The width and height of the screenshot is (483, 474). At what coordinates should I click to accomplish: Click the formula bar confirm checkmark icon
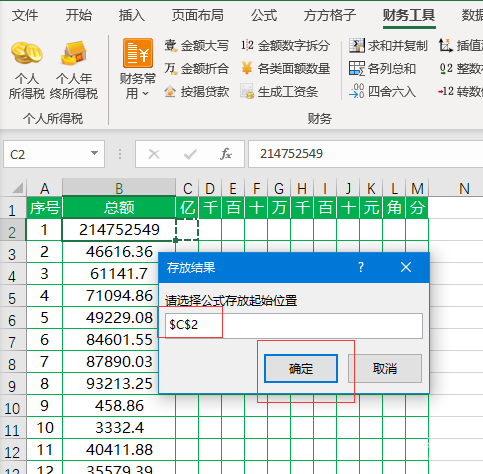pos(190,154)
